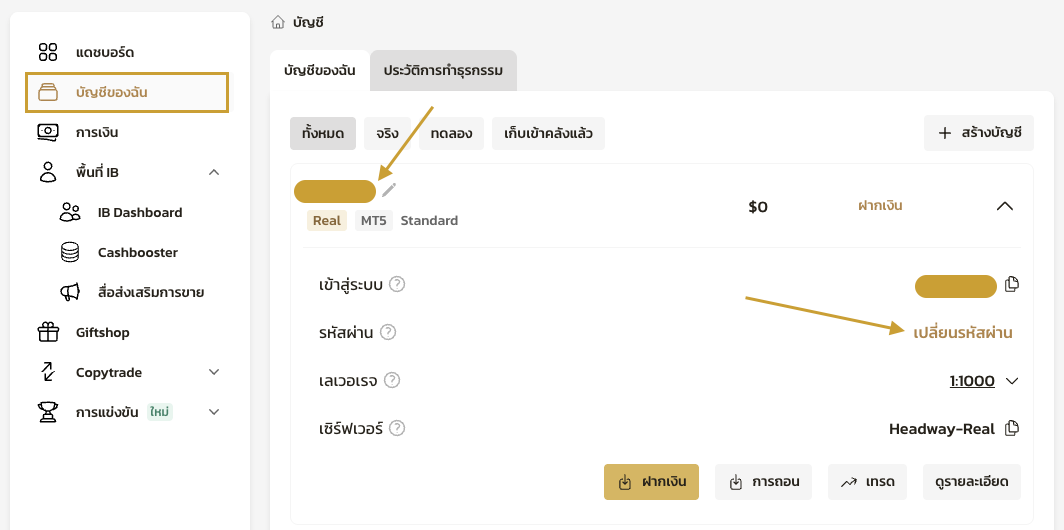Open the help icon next to รหัสผ่าน
The height and width of the screenshot is (530, 1064).
click(388, 332)
